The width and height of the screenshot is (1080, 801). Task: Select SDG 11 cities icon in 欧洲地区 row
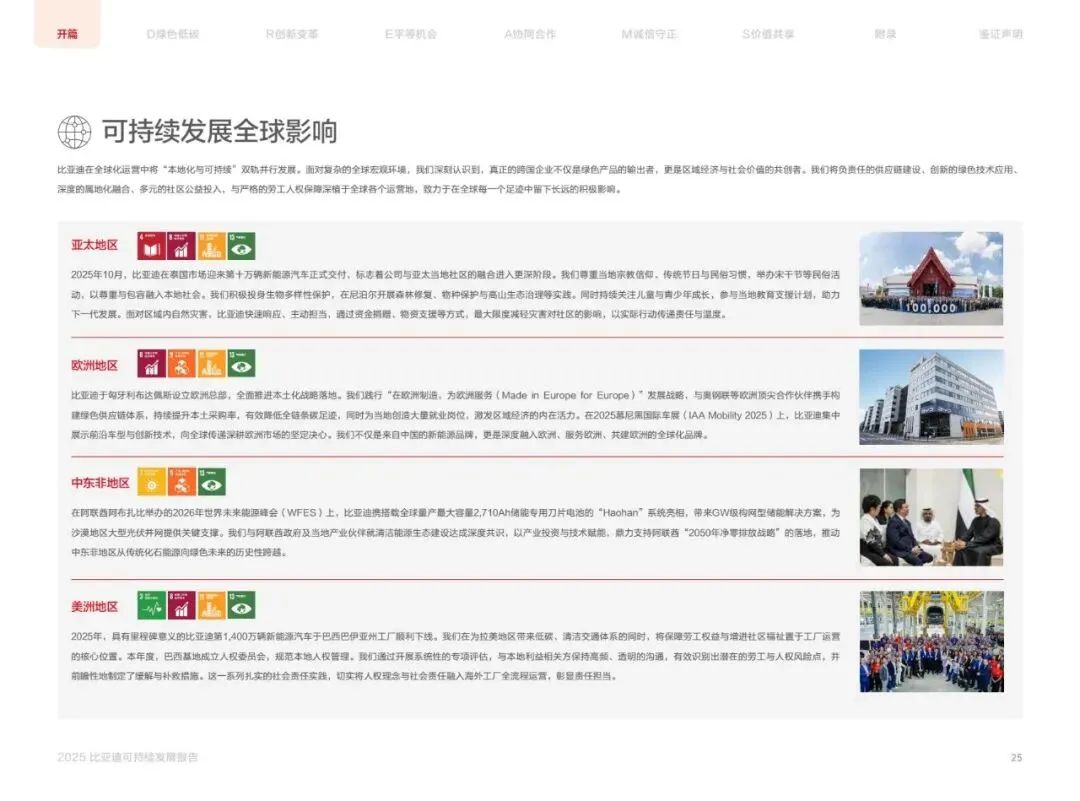[x=211, y=364]
